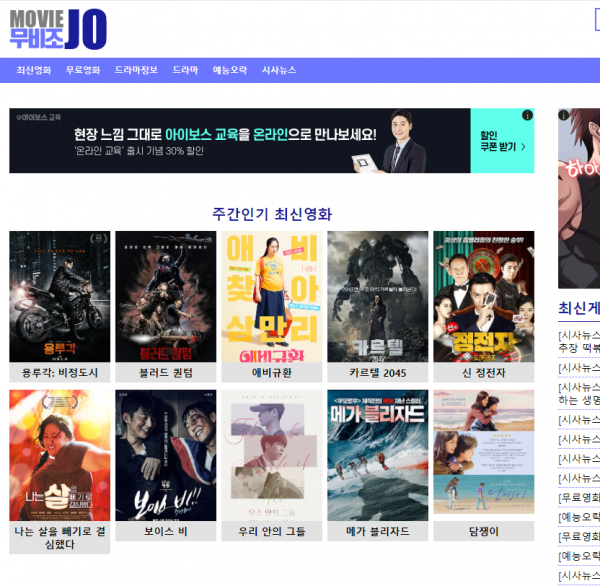Image resolution: width=600 pixels, height=586 pixels.
Task: Click the 용루각: 비정도시 title link
Action: [x=60, y=372]
